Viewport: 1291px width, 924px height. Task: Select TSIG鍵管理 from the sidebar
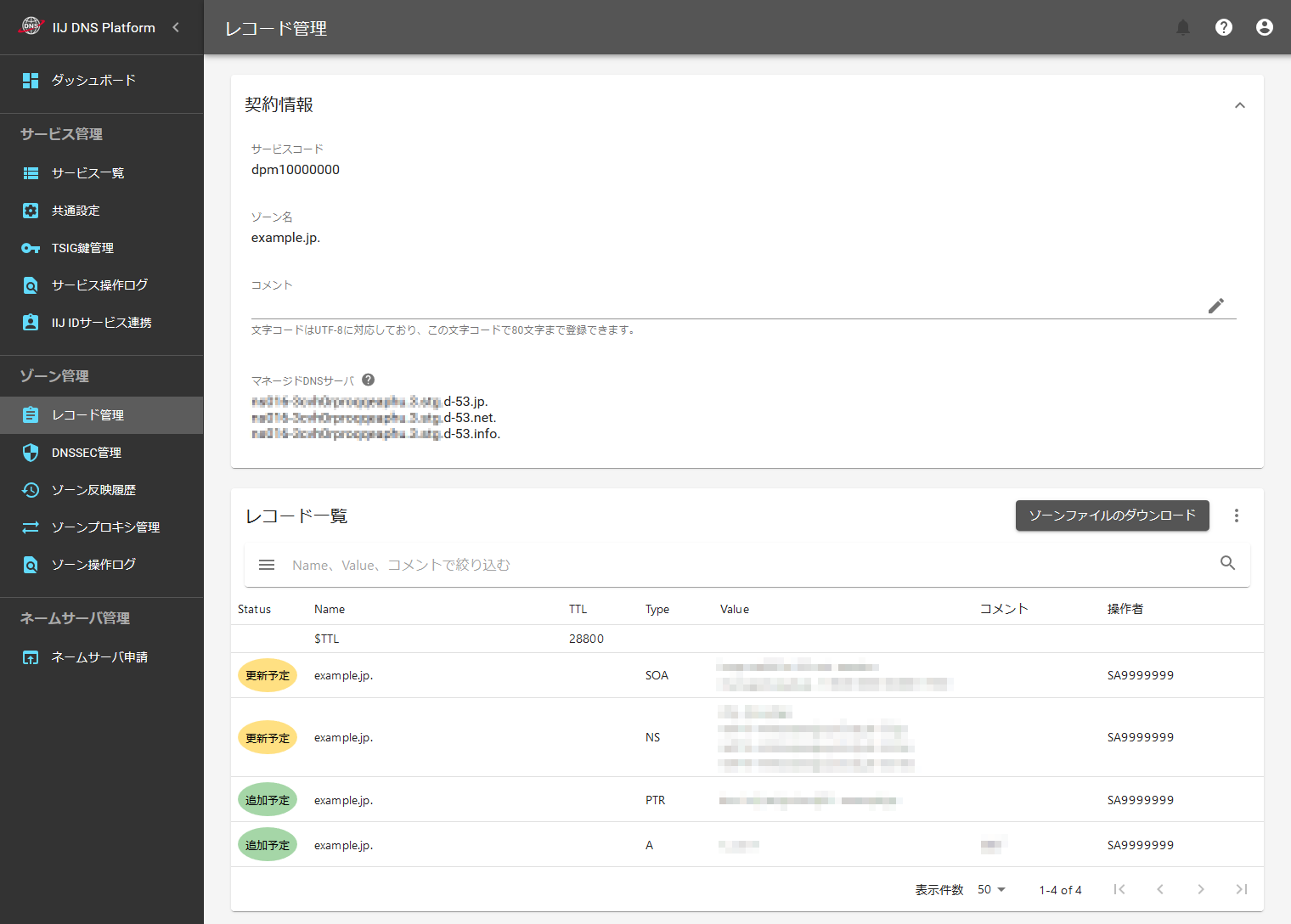[82, 248]
